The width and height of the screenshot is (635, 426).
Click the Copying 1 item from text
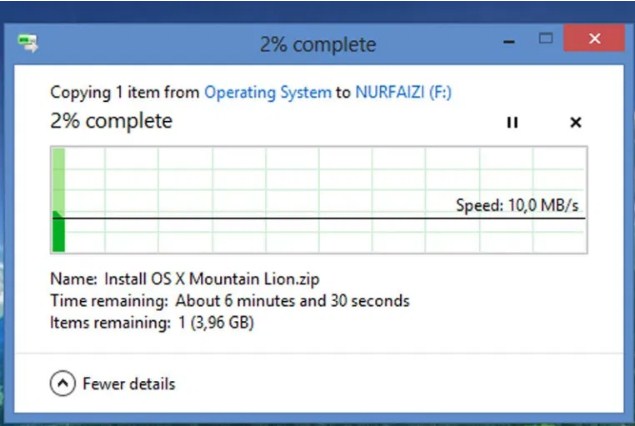[x=125, y=92]
